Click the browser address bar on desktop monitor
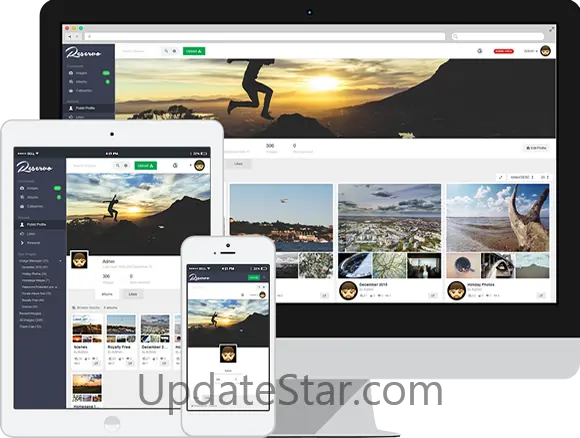 click(265, 36)
